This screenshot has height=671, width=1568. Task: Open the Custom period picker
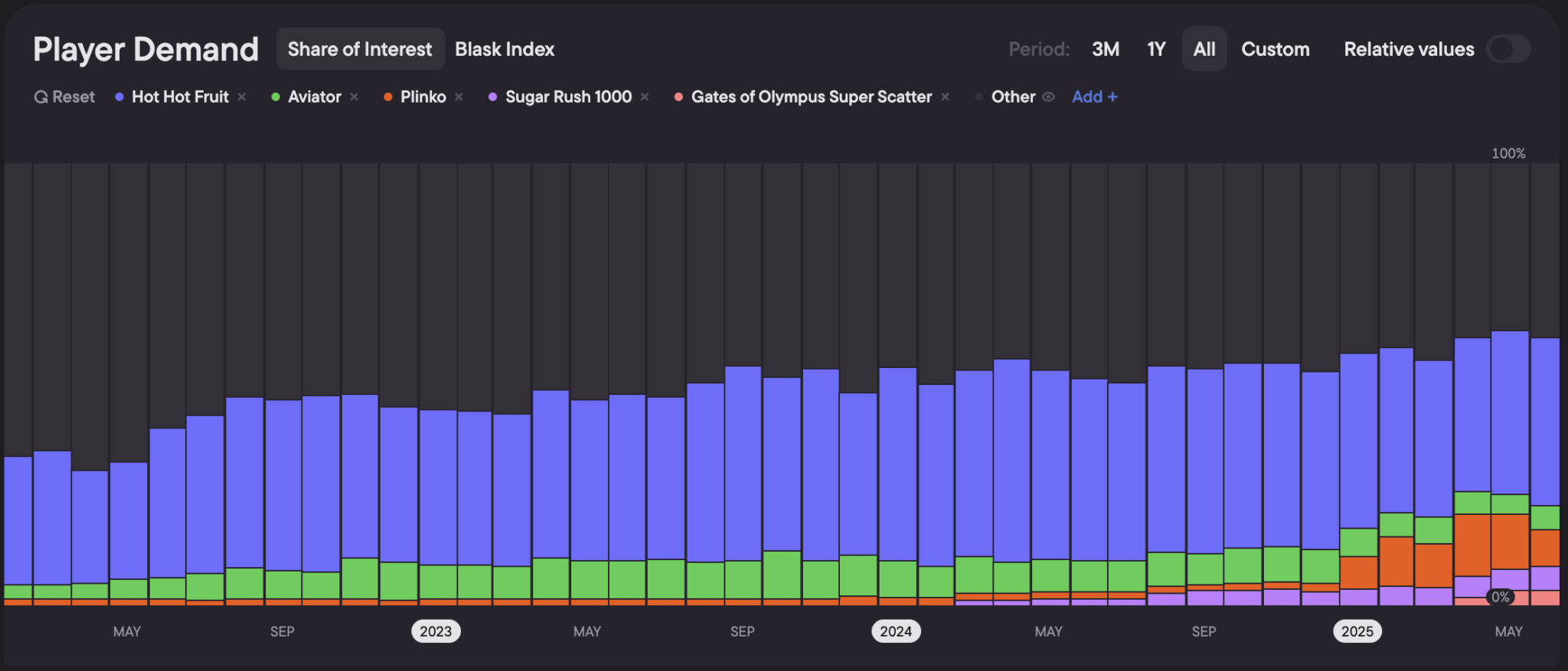click(x=1276, y=49)
